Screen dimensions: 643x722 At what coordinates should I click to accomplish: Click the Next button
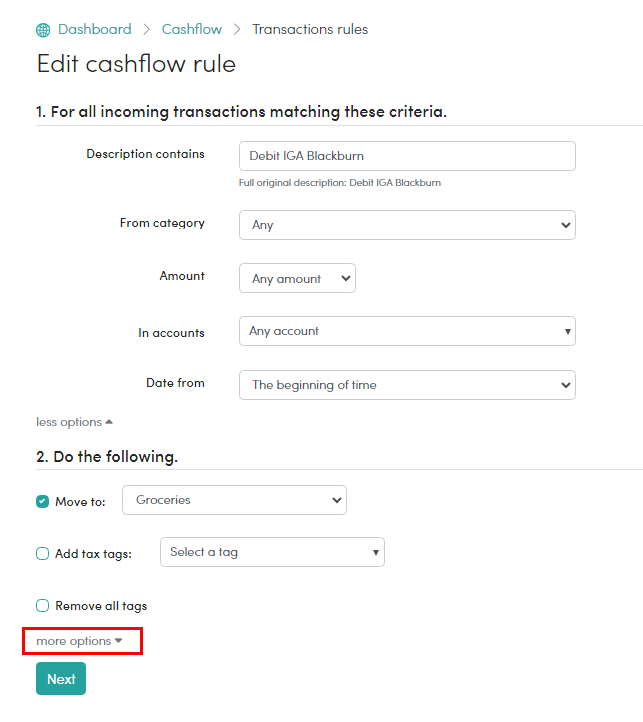[61, 679]
